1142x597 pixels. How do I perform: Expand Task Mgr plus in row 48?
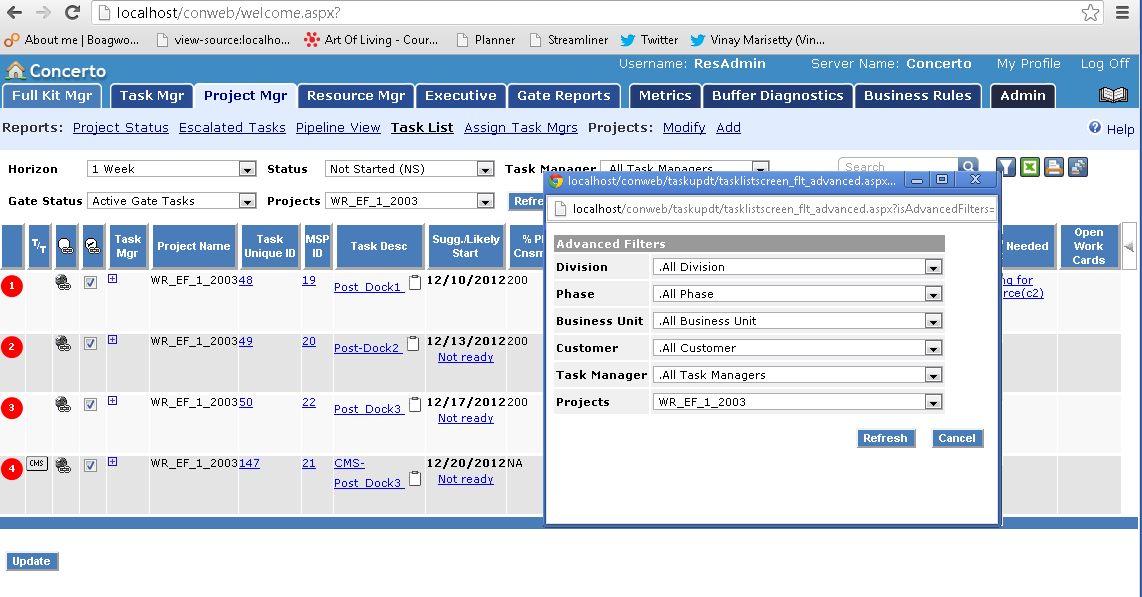(113, 279)
